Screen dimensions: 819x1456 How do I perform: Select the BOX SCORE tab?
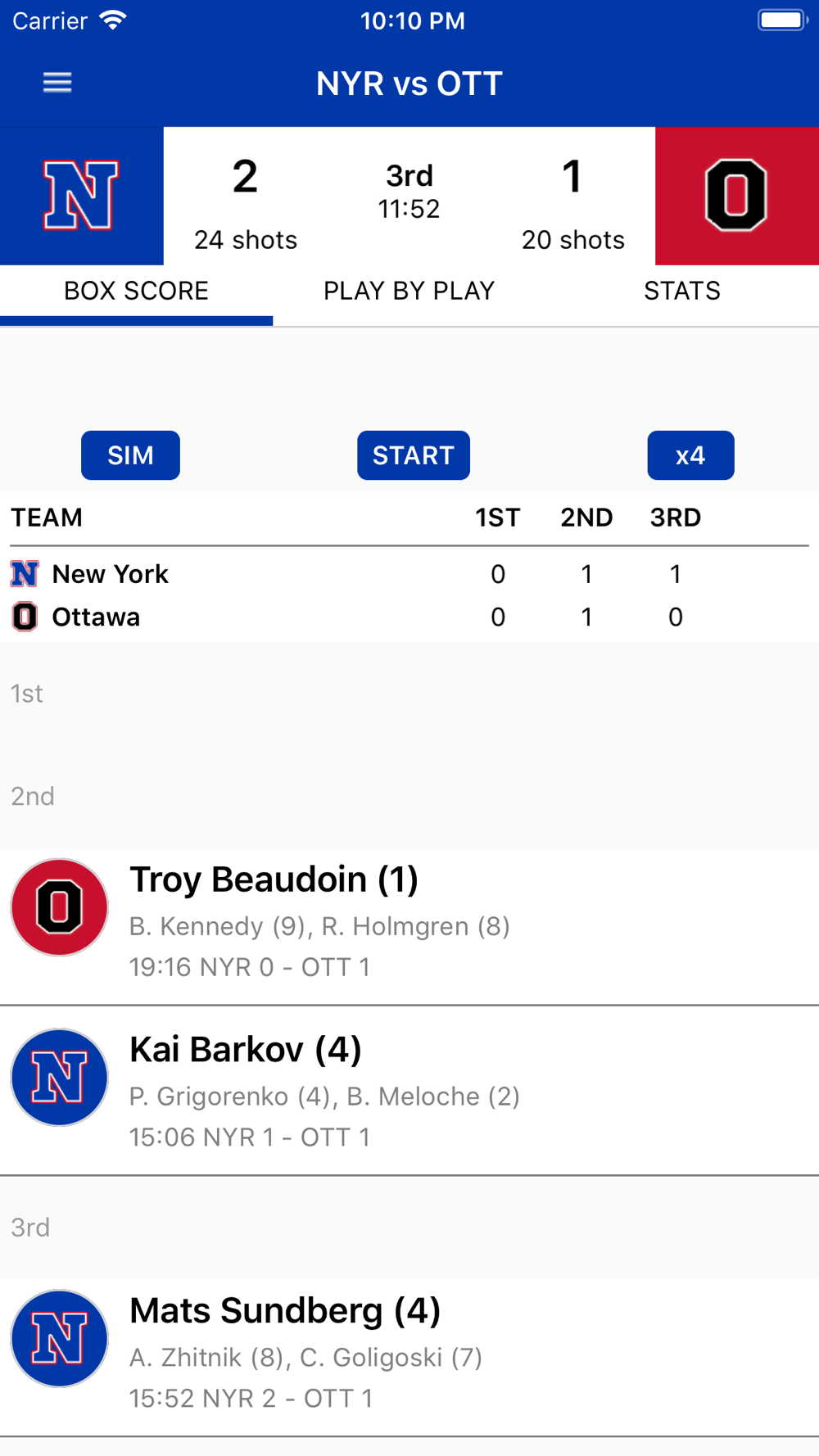[136, 291]
